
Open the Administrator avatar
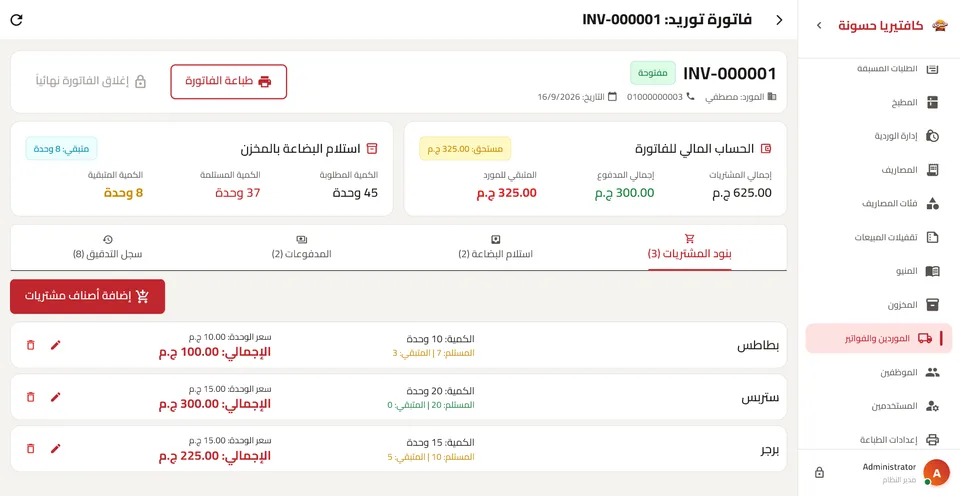point(936,472)
